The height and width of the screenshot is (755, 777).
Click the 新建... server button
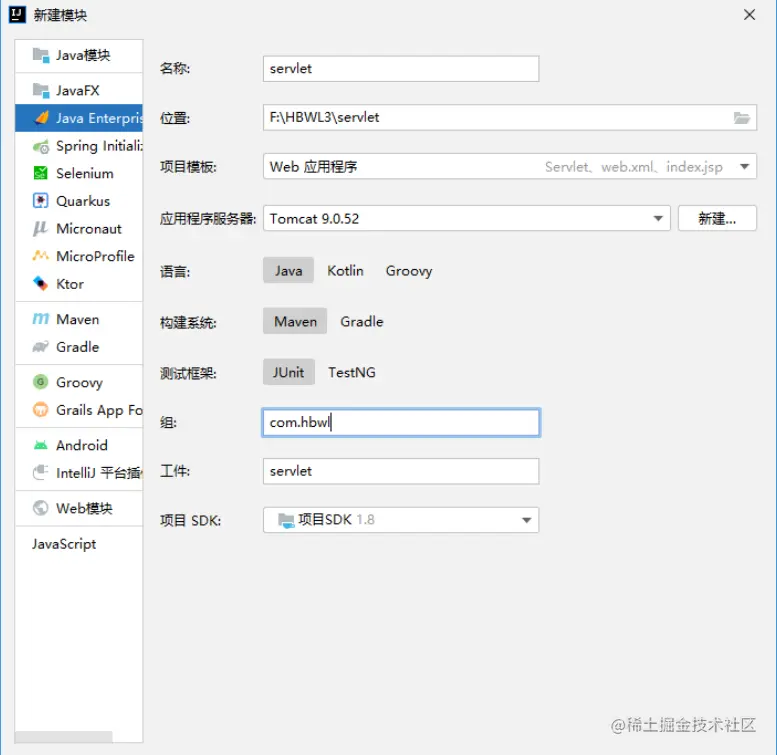coord(717,218)
